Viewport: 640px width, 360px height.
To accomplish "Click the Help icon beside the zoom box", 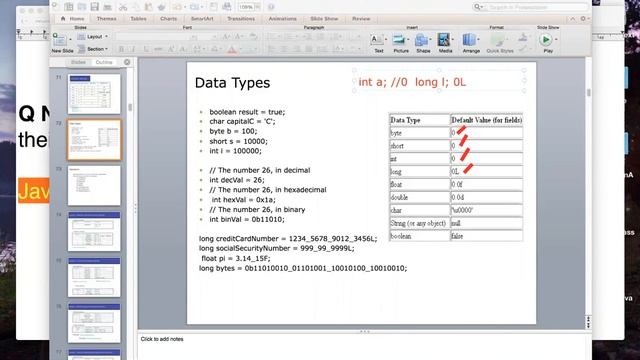I will (271, 7).
